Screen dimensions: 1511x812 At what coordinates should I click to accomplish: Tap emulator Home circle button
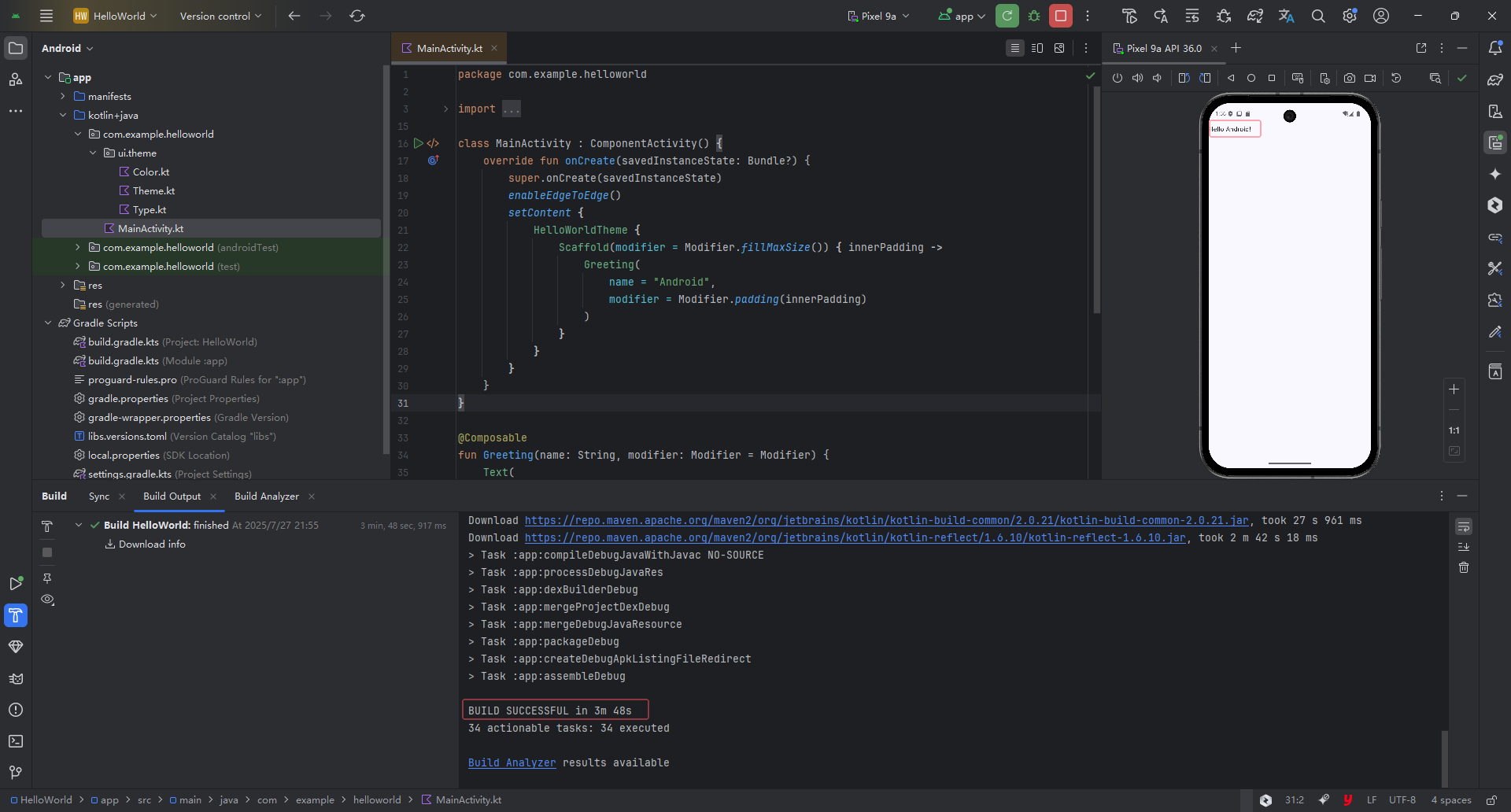click(x=1251, y=78)
